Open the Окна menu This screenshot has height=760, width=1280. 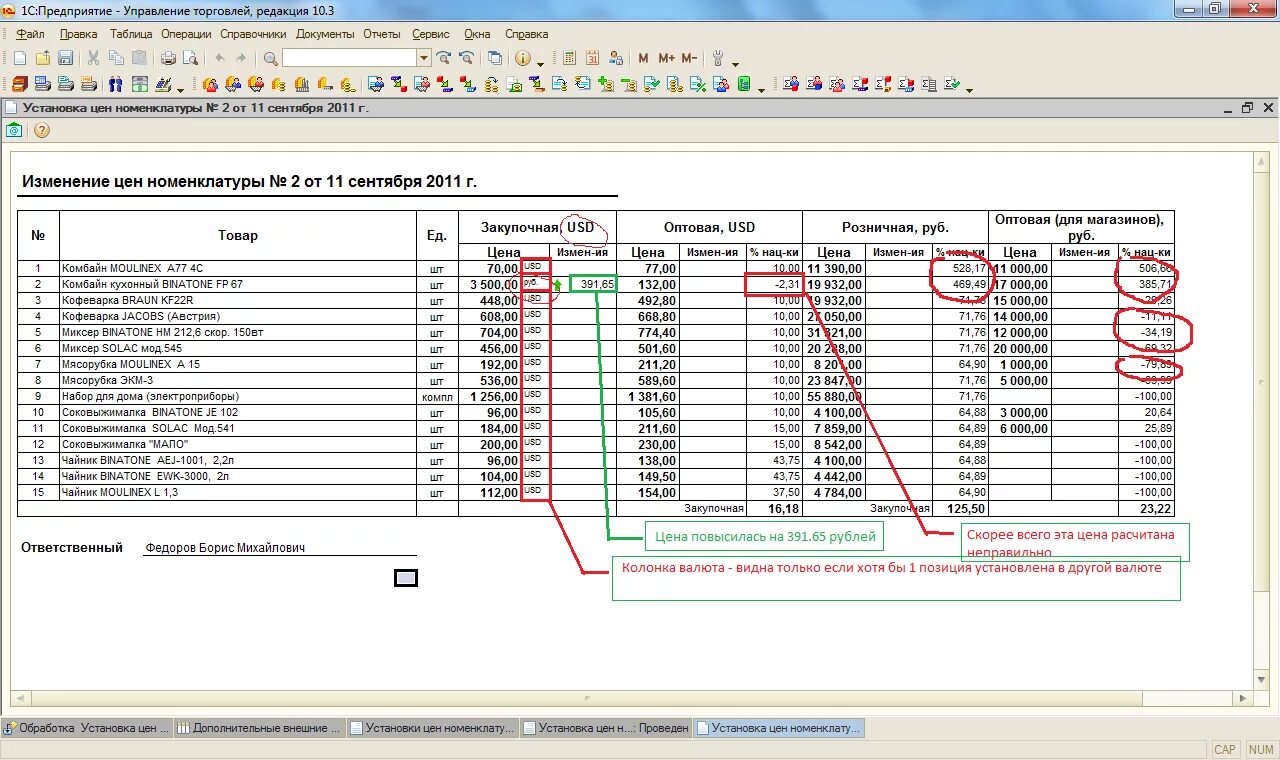(477, 34)
